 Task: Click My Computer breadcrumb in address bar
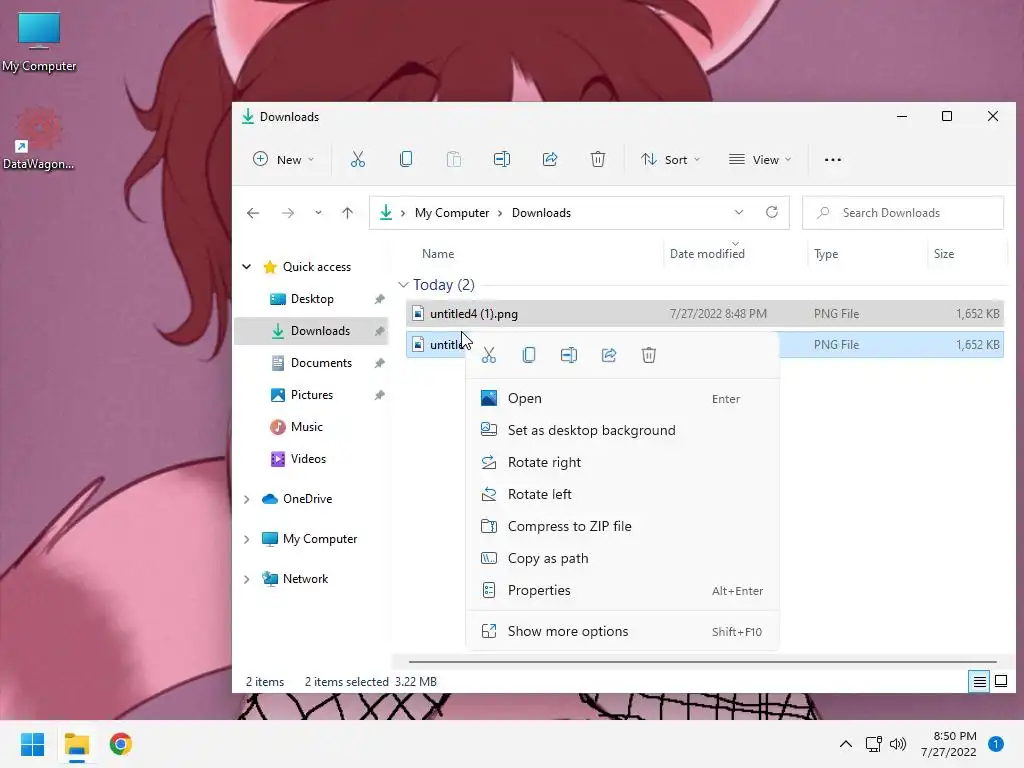(452, 213)
